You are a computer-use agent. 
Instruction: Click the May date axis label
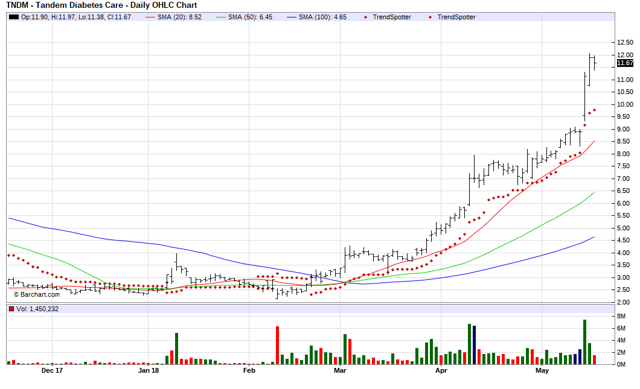pos(542,371)
